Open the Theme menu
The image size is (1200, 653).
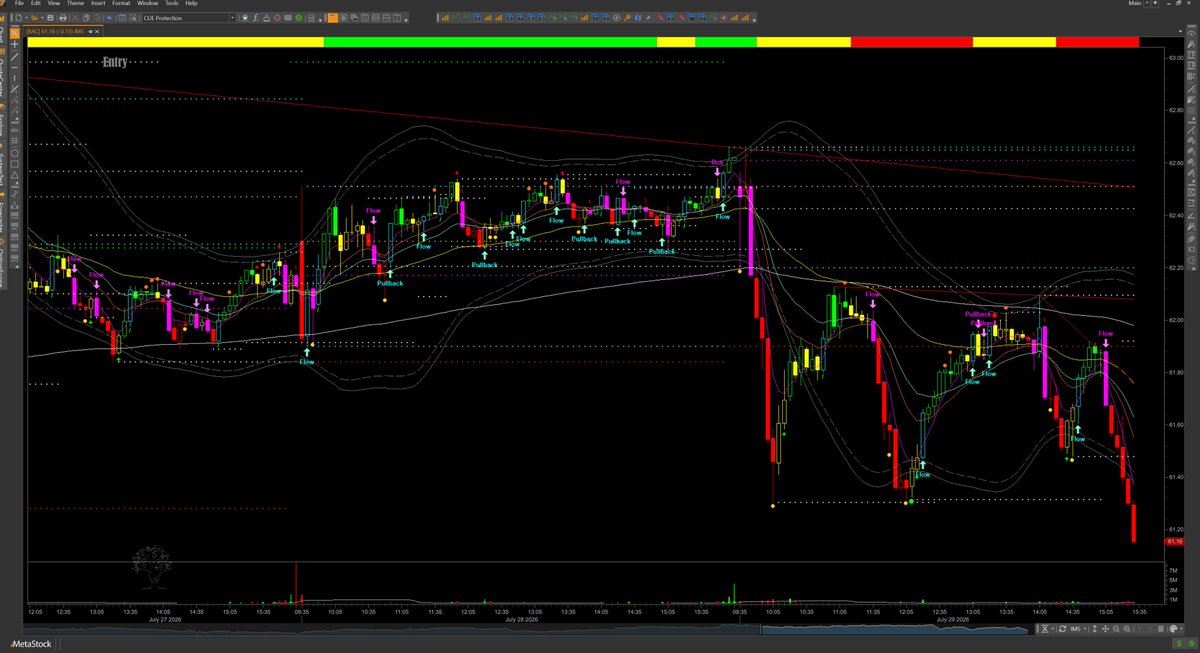coord(76,3)
